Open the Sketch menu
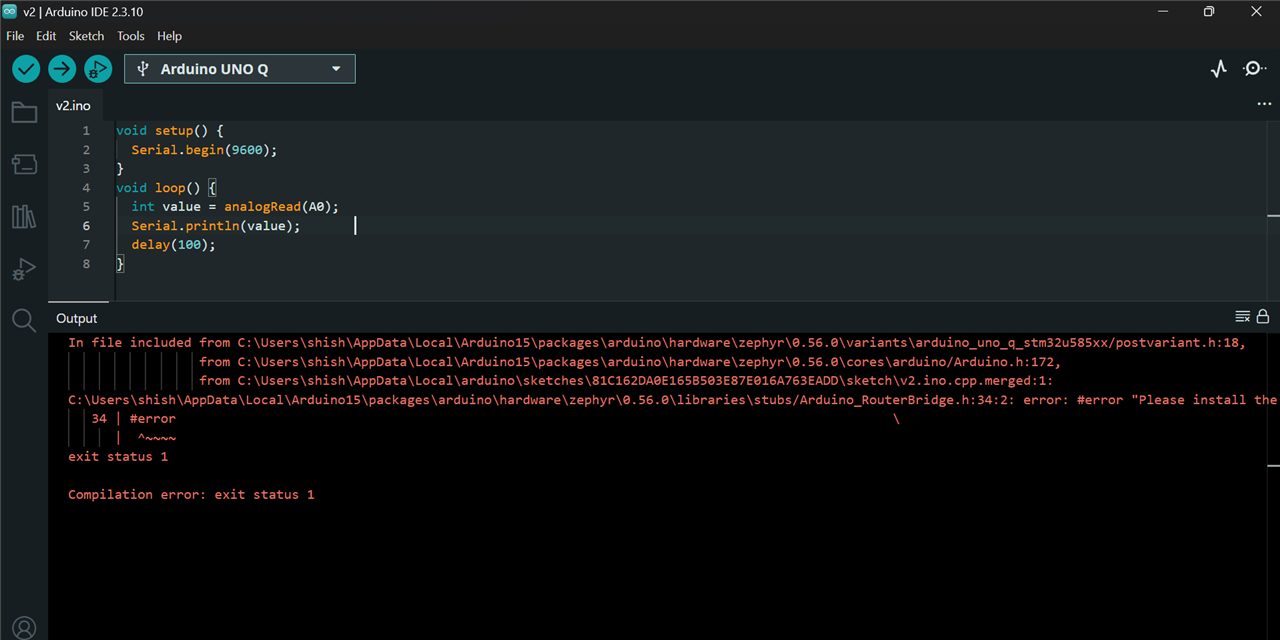 point(86,36)
